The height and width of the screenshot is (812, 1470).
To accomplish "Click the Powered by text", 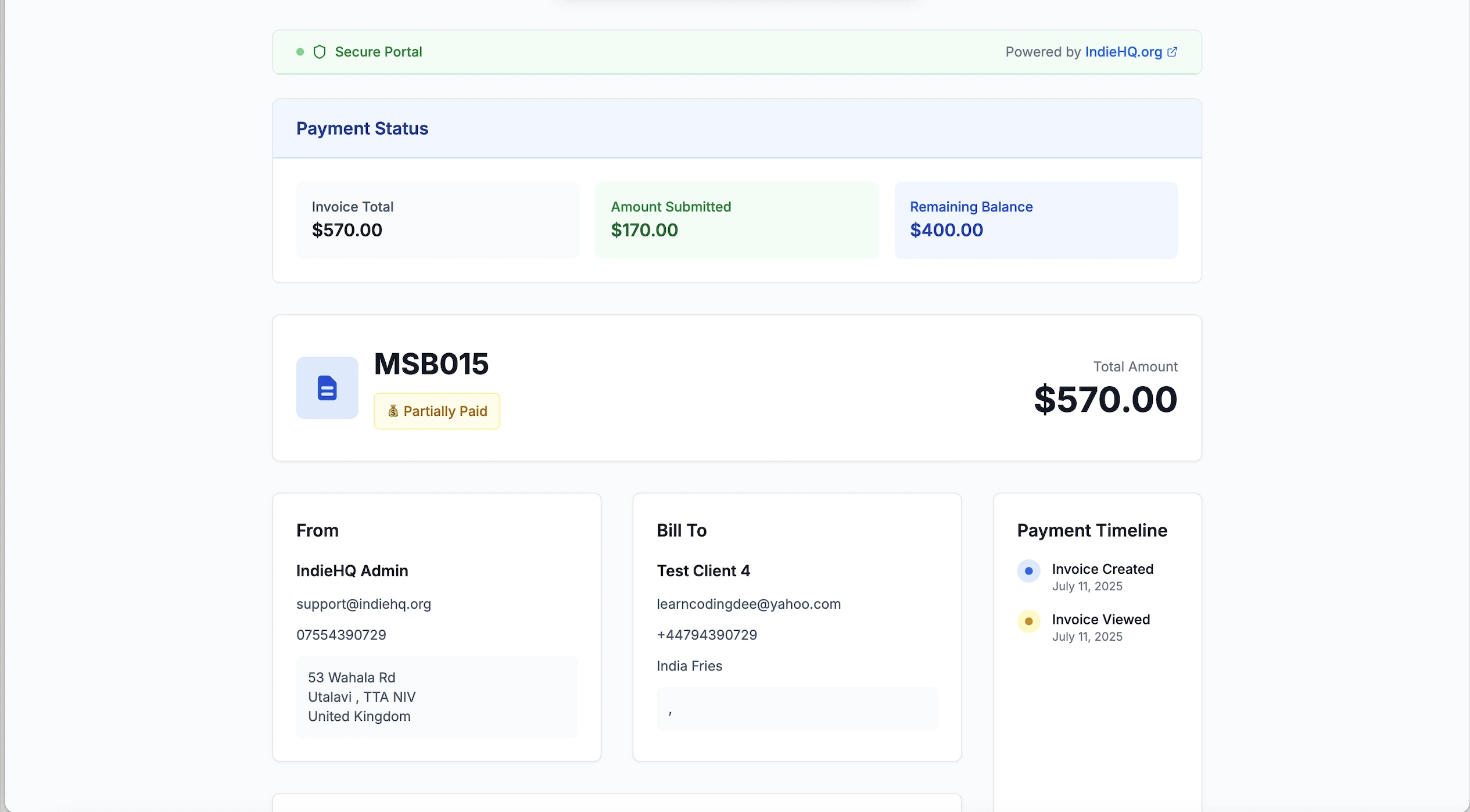I will coord(1043,52).
